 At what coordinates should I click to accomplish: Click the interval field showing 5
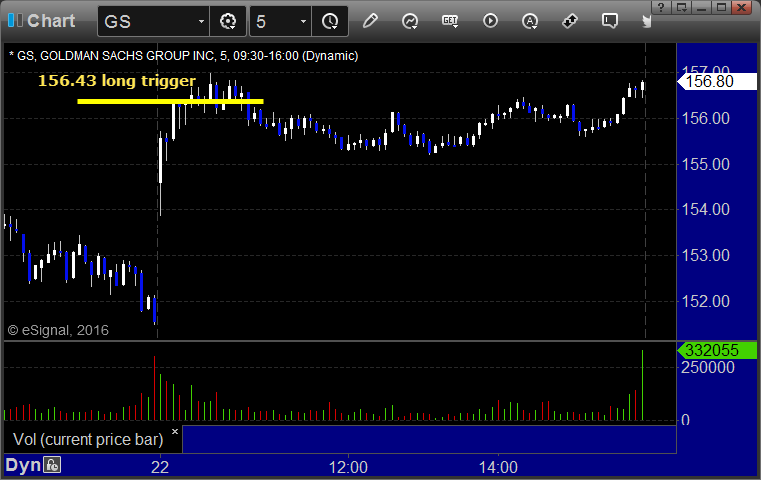pos(273,21)
